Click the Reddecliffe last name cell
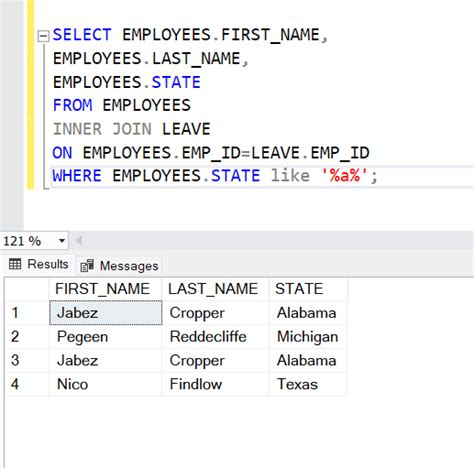The image size is (474, 468). (x=215, y=337)
